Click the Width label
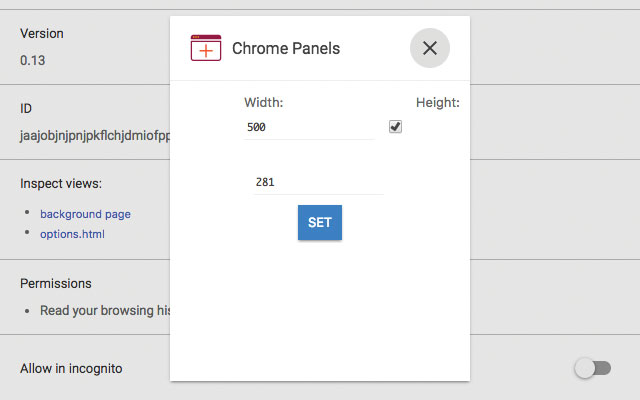The height and width of the screenshot is (400, 640). click(264, 102)
